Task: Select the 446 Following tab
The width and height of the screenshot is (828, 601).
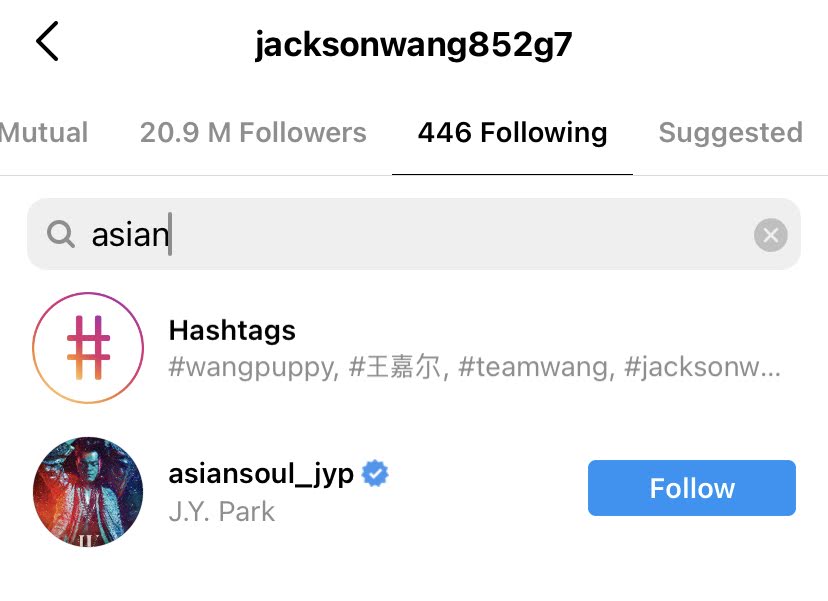Action: (x=512, y=133)
